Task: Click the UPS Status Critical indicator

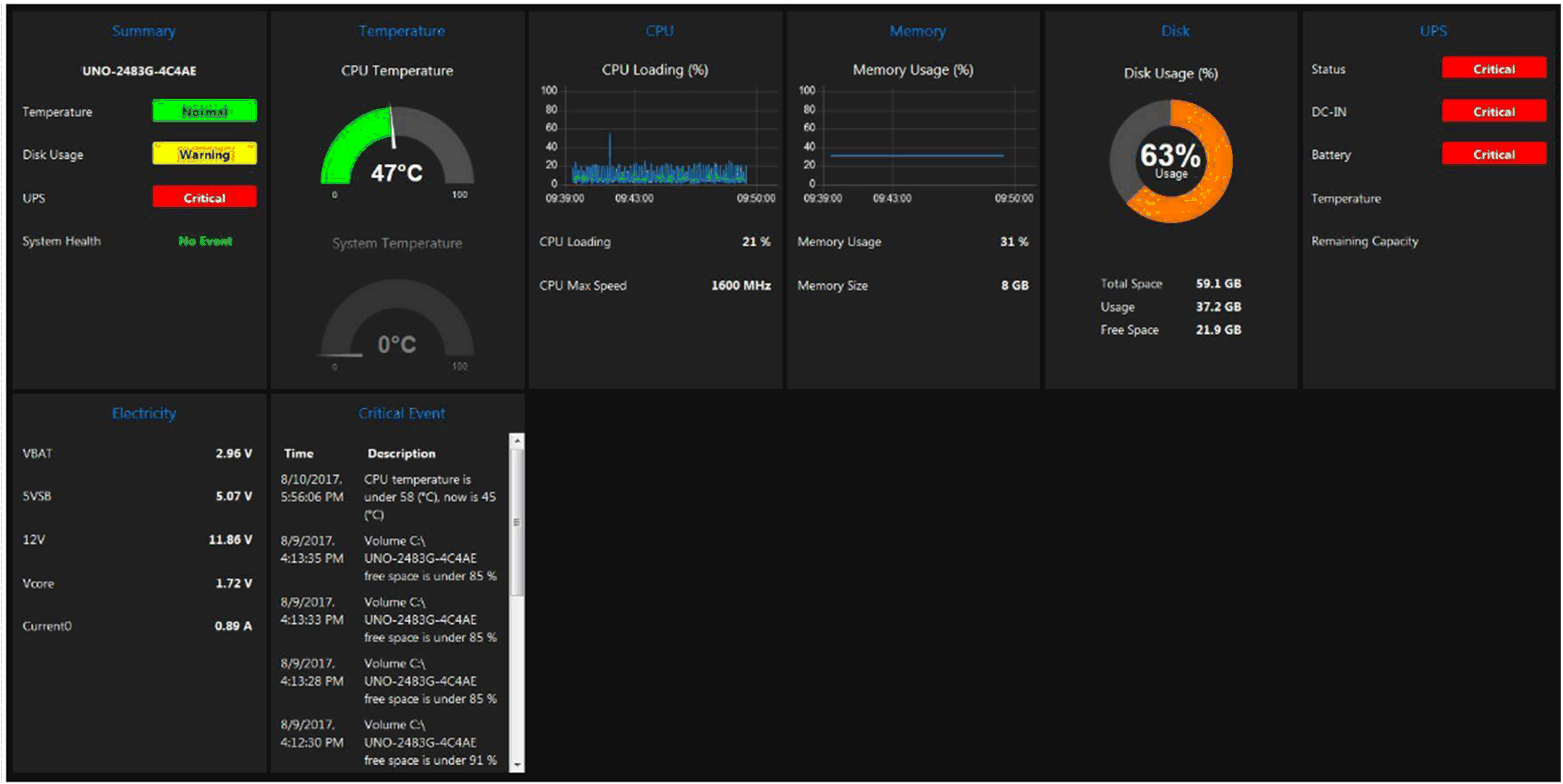Action: 1493,68
